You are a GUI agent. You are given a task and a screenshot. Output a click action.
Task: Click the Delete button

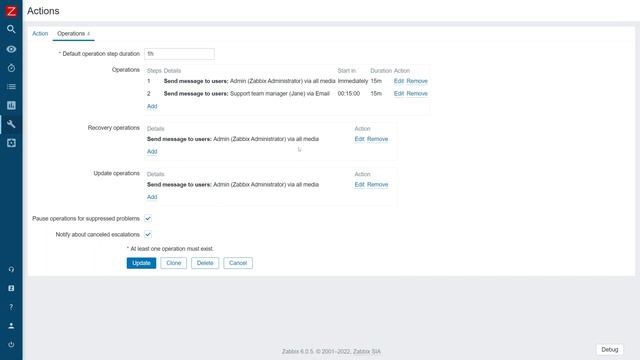205,263
